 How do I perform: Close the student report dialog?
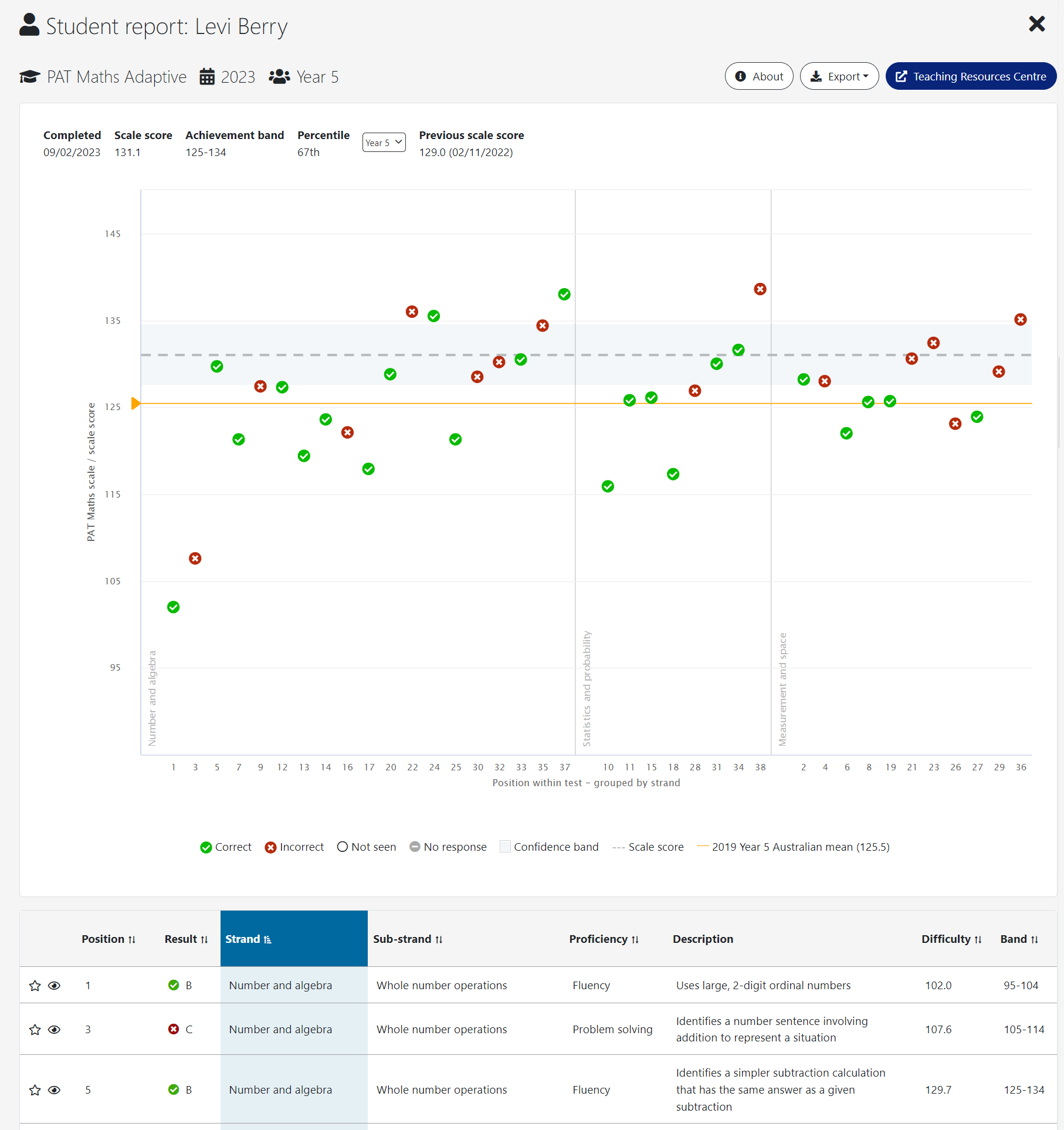pos(1037,24)
